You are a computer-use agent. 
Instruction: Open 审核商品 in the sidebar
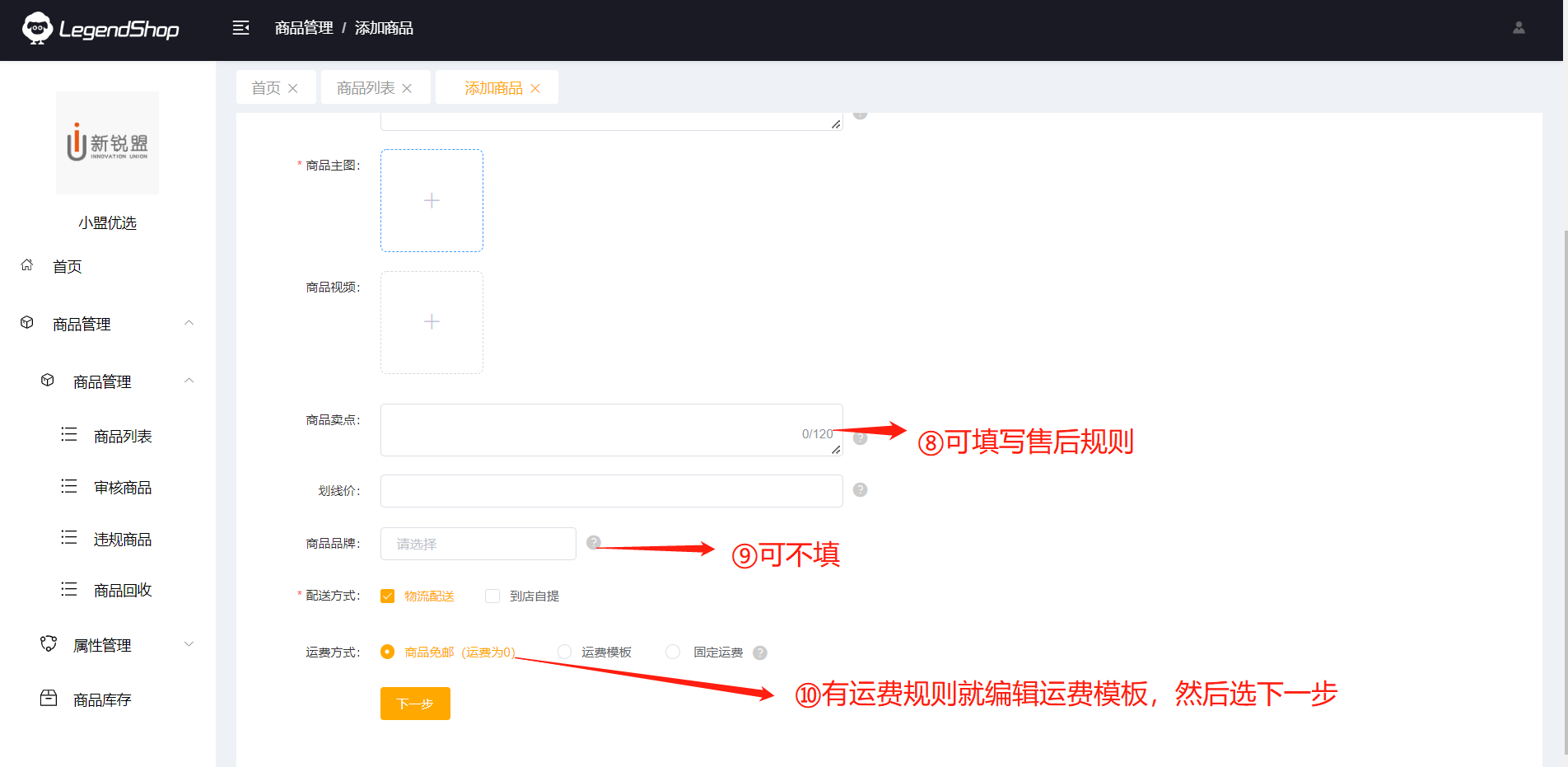point(123,488)
